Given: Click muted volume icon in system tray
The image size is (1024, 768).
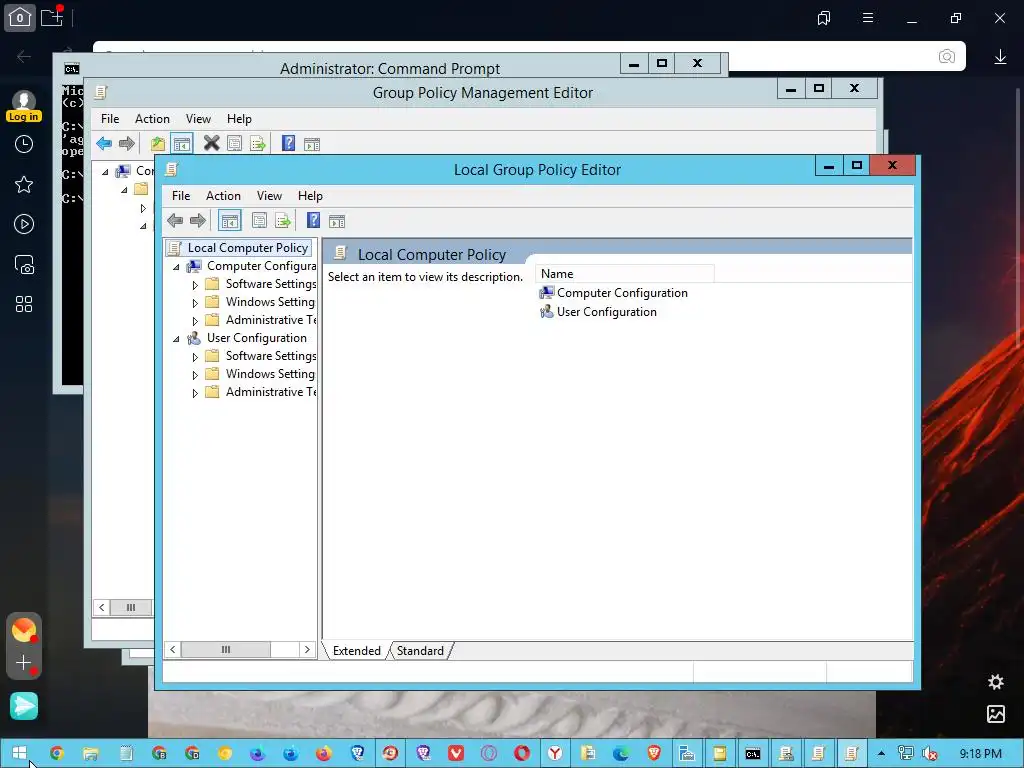Looking at the screenshot, I should coord(929,754).
